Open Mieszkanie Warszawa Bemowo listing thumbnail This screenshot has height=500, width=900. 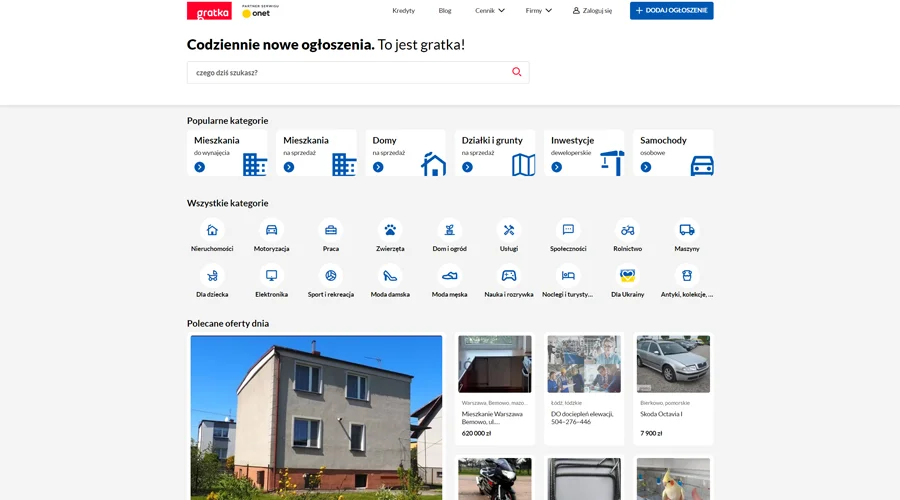click(495, 364)
